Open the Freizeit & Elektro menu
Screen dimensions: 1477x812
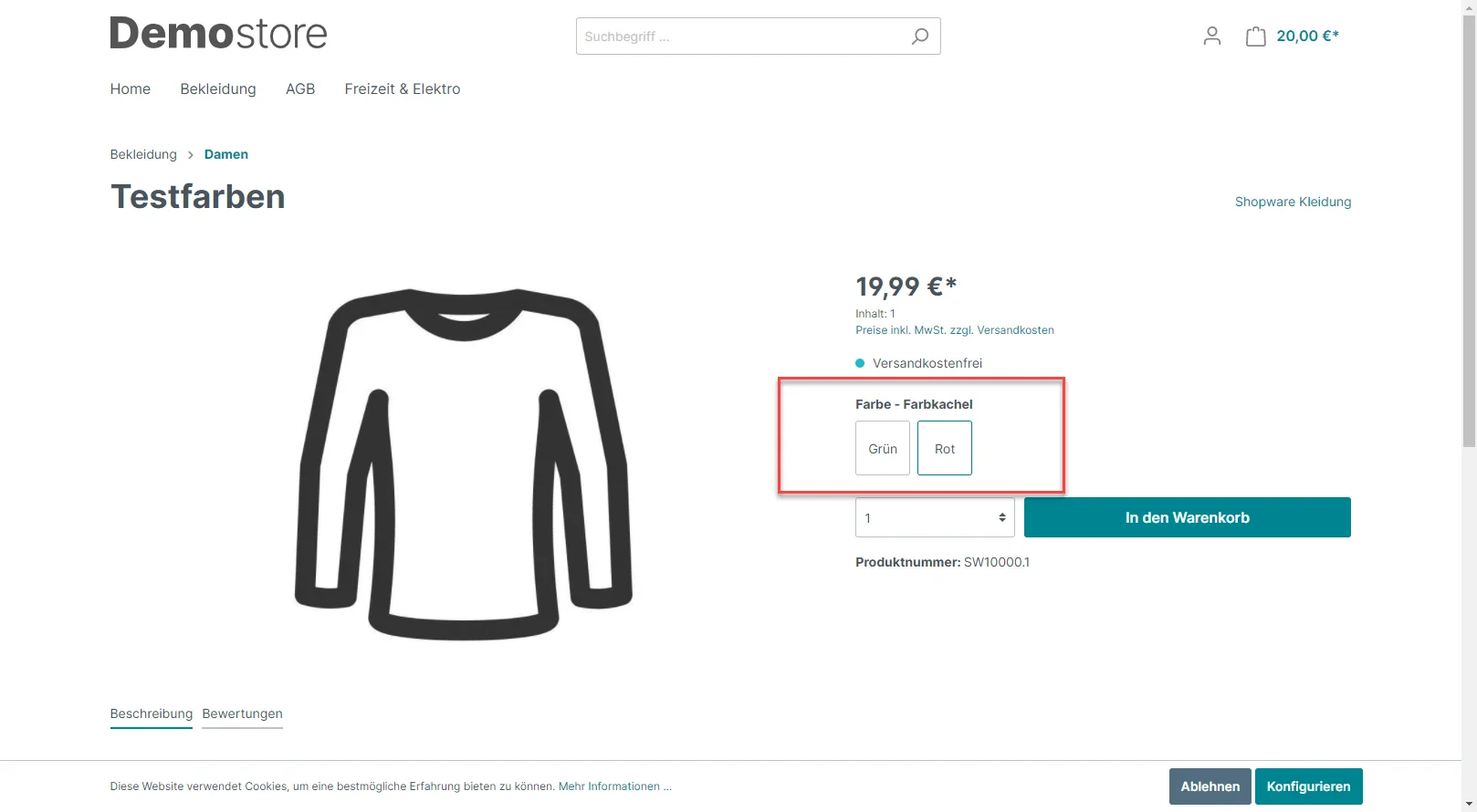(x=403, y=89)
